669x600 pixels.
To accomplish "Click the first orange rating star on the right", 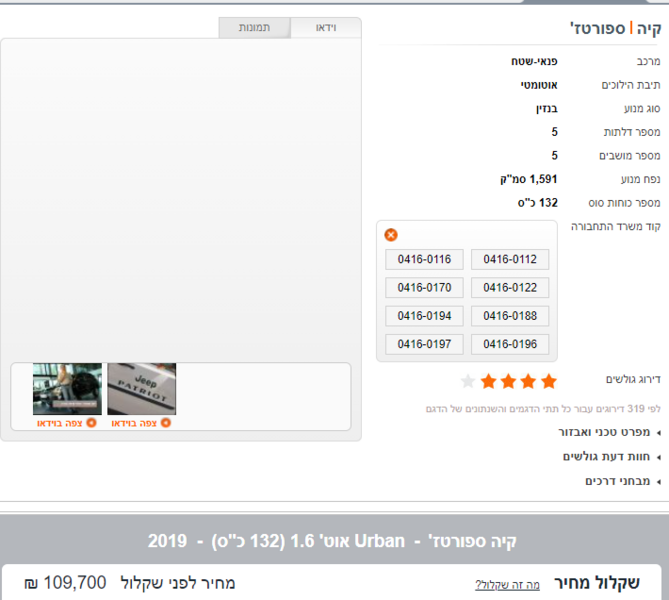I will pyautogui.click(x=549, y=381).
